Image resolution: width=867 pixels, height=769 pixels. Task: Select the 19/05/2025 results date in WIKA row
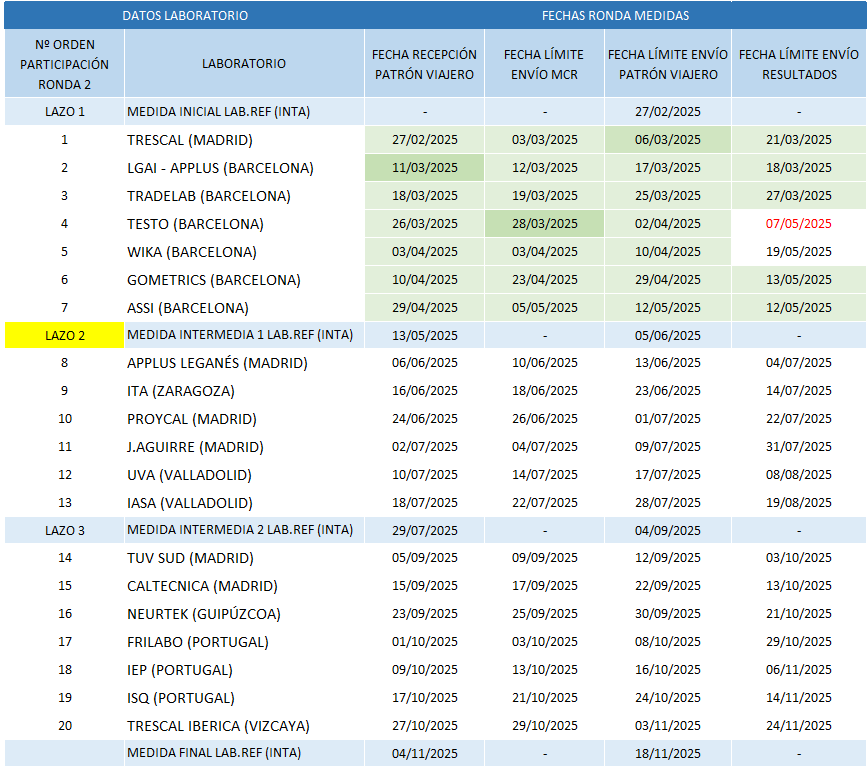(798, 252)
